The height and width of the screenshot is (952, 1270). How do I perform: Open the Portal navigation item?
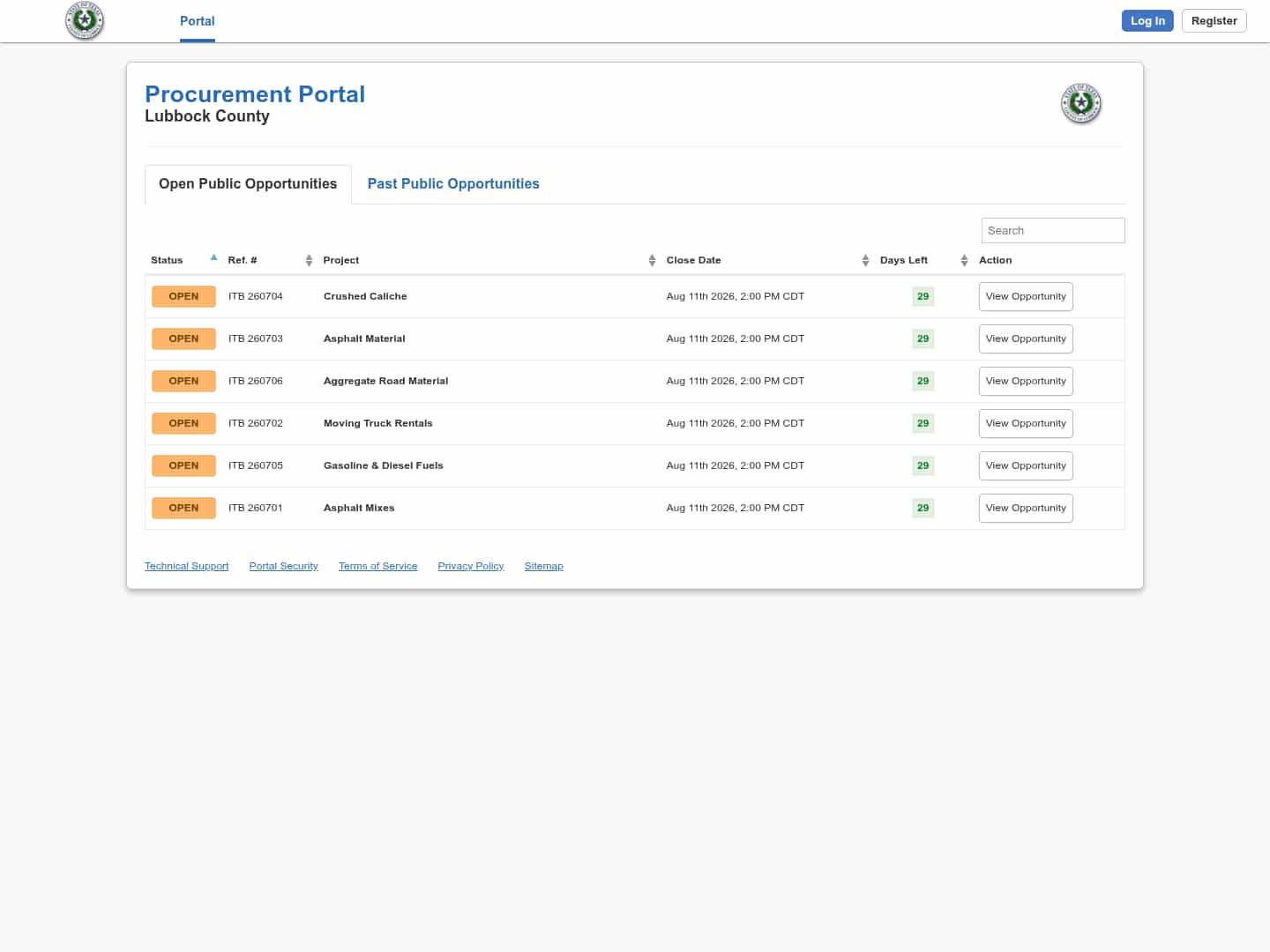198,21
